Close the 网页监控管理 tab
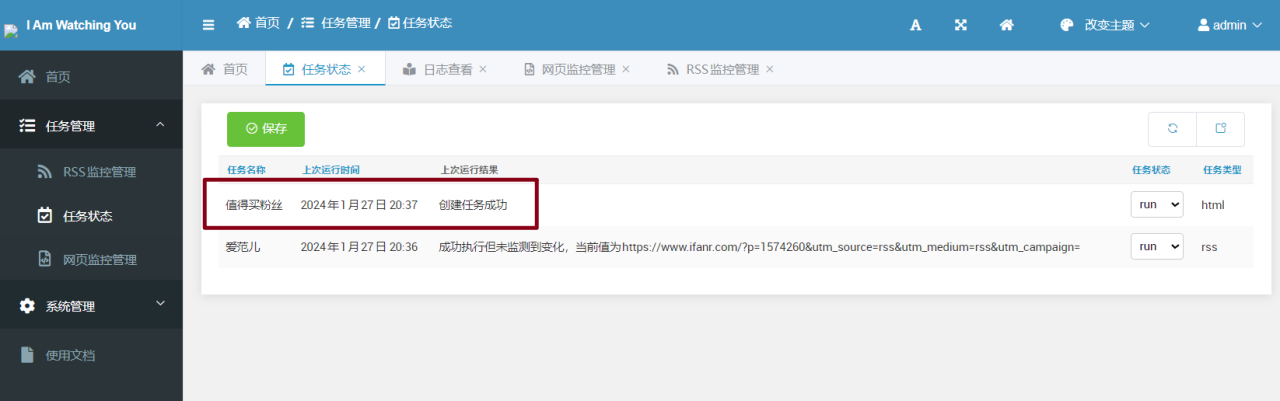 tap(626, 69)
